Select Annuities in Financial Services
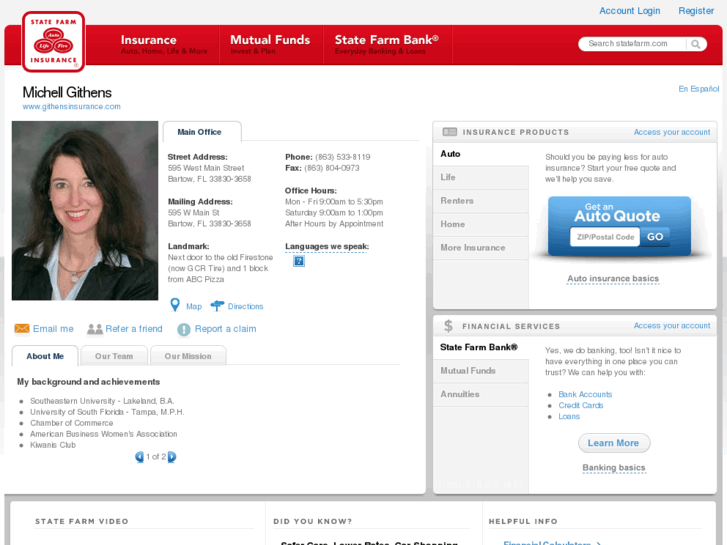Image resolution: width=727 pixels, height=545 pixels. pos(481,394)
